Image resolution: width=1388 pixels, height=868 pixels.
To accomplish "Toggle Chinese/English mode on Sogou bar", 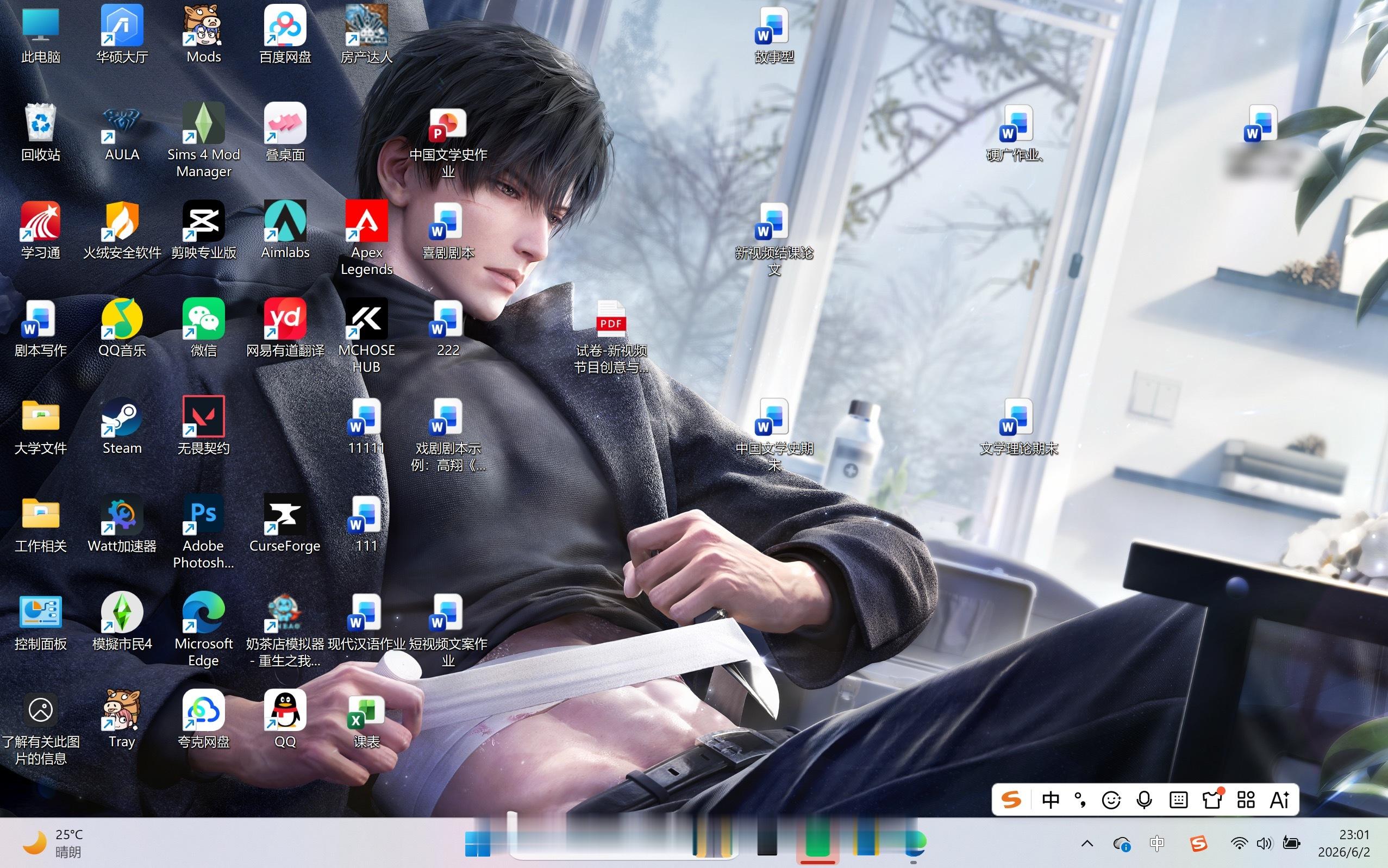I will coord(1051,800).
